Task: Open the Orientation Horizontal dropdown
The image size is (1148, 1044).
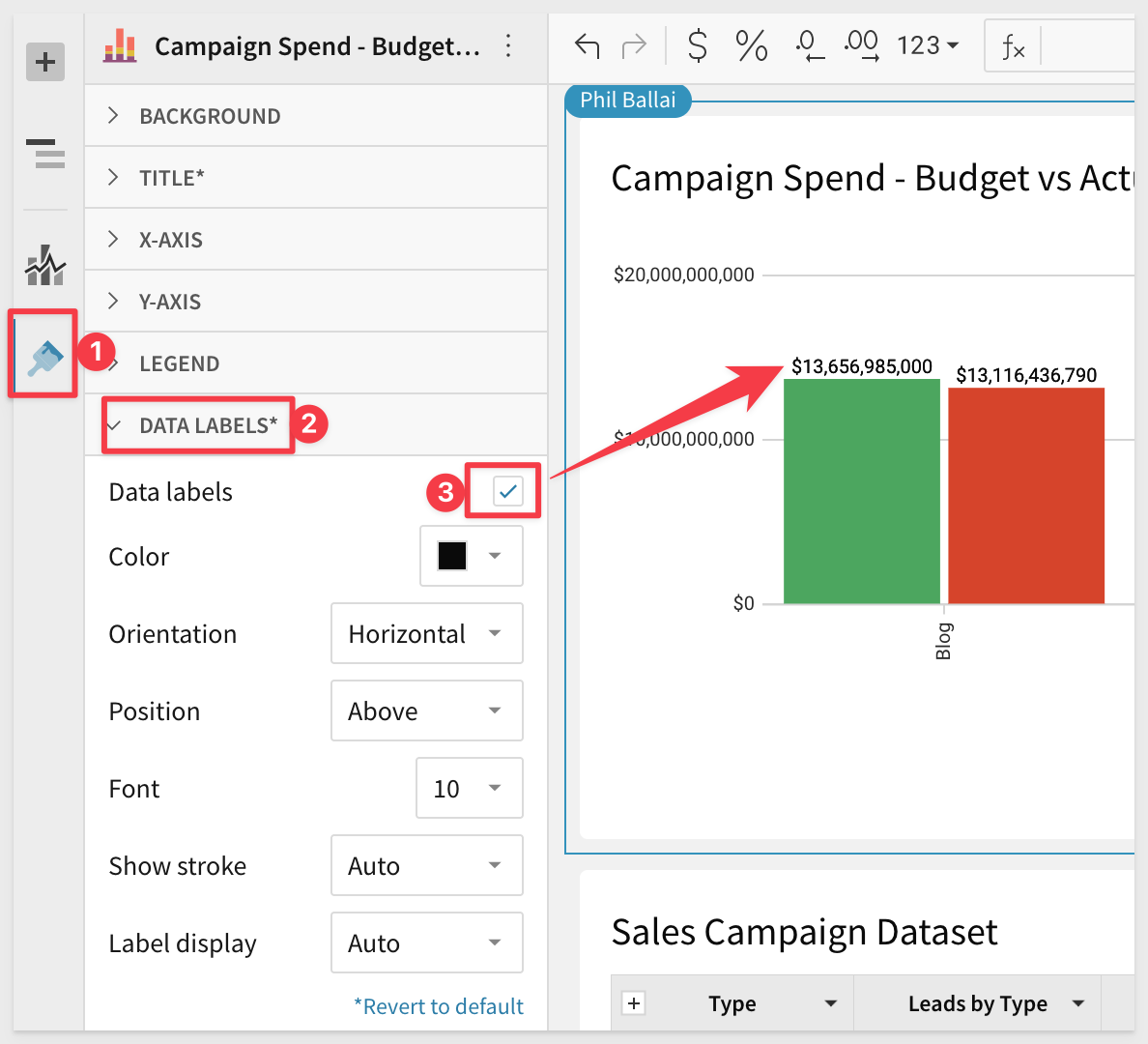Action: point(427,633)
